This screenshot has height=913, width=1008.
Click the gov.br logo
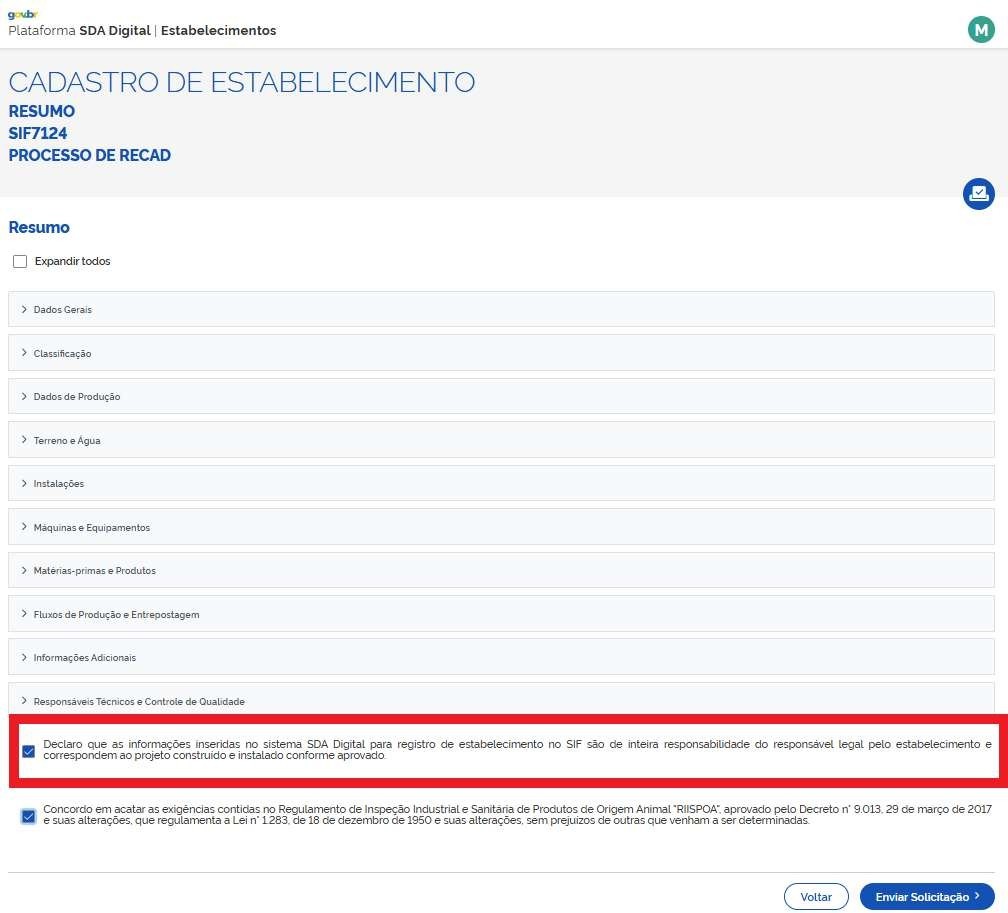(22, 14)
